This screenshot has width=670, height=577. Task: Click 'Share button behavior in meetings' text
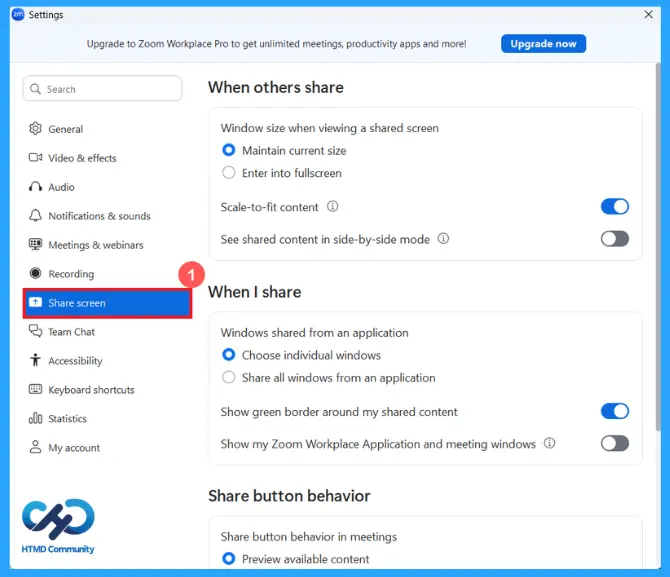coord(309,537)
